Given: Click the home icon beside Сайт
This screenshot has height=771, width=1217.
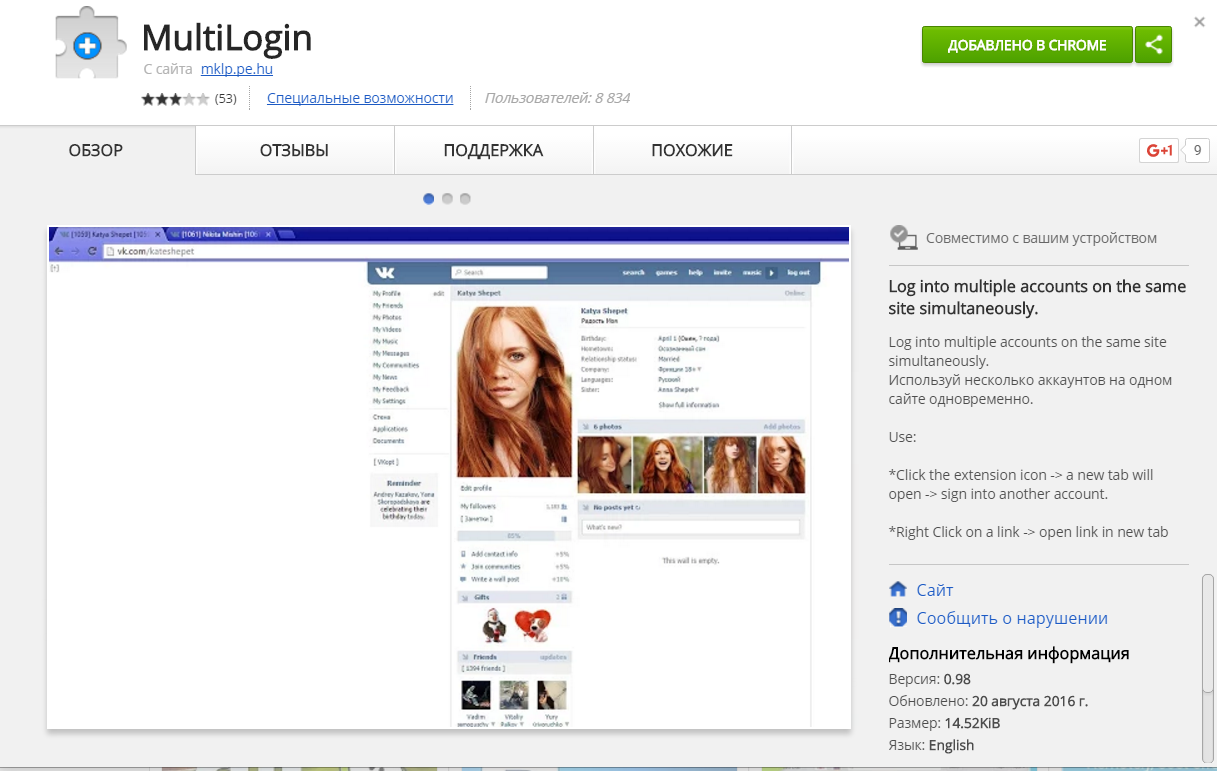Looking at the screenshot, I should (x=898, y=590).
